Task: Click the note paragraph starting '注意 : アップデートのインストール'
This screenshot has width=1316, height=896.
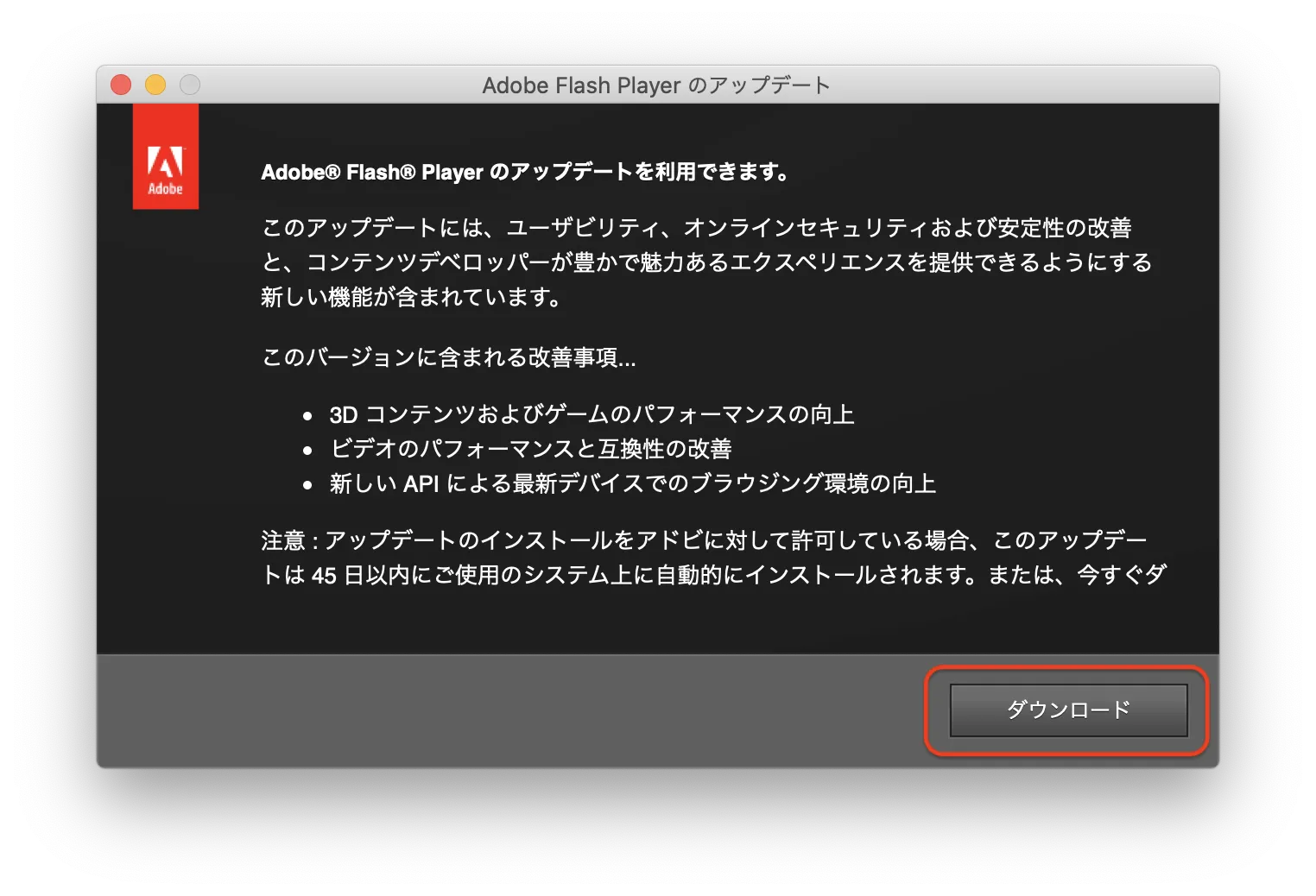Action: (x=714, y=558)
